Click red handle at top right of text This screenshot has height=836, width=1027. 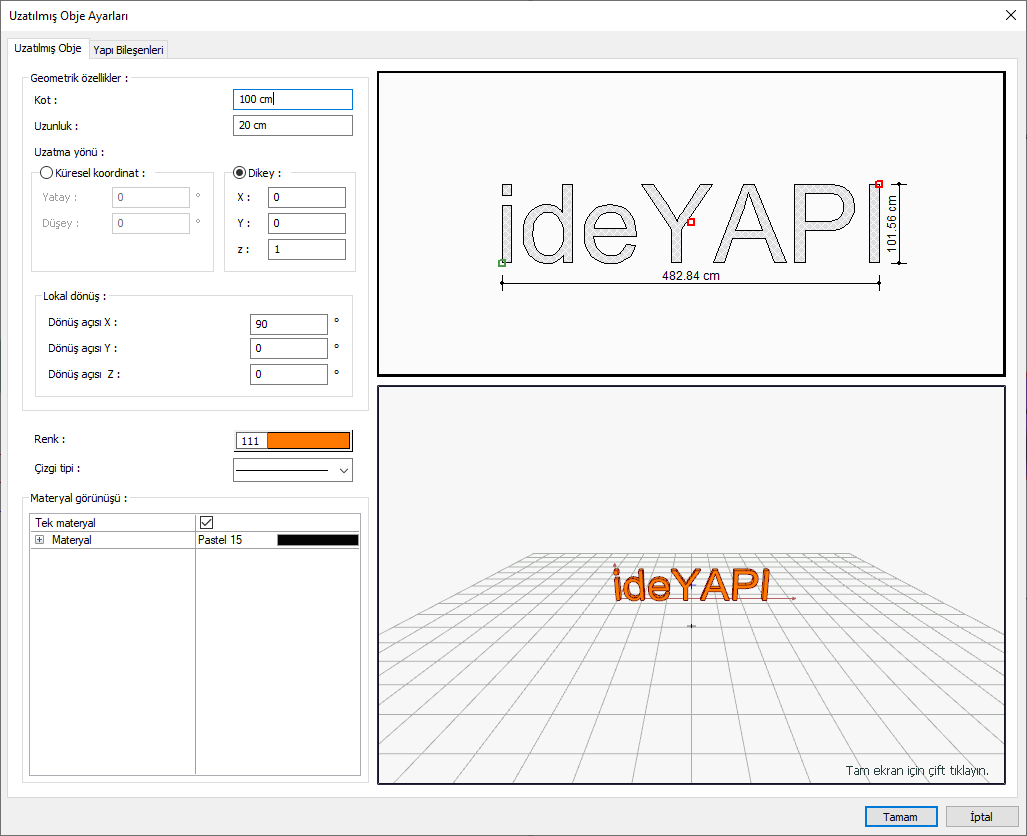pos(879,184)
